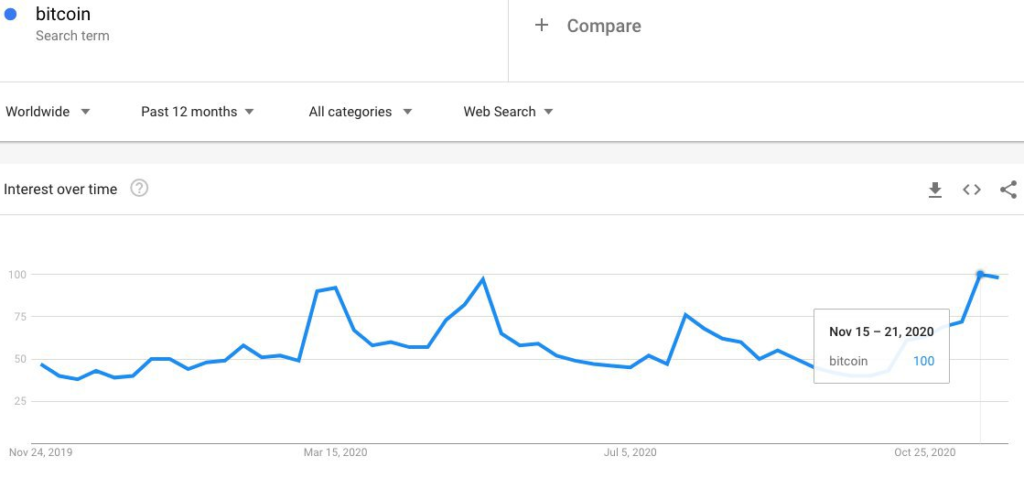
Task: Click the blue bitcoin color dot
Action: point(10,14)
